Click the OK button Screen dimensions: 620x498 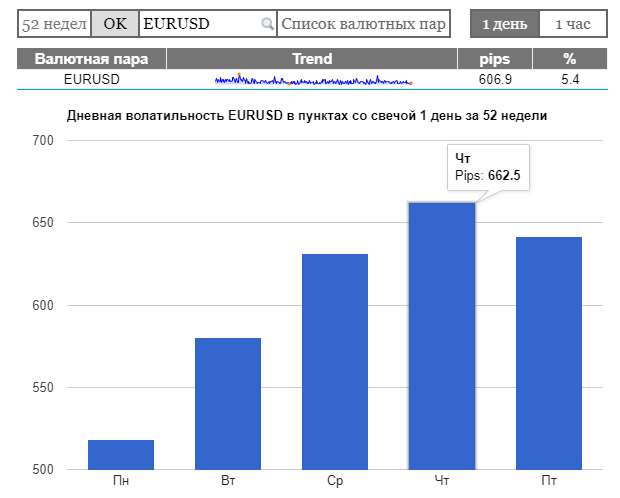point(115,24)
